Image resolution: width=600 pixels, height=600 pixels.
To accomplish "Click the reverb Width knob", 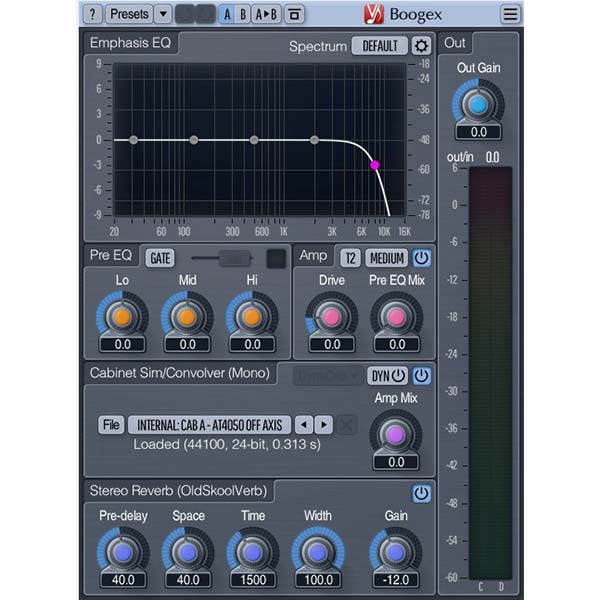I will tap(318, 553).
